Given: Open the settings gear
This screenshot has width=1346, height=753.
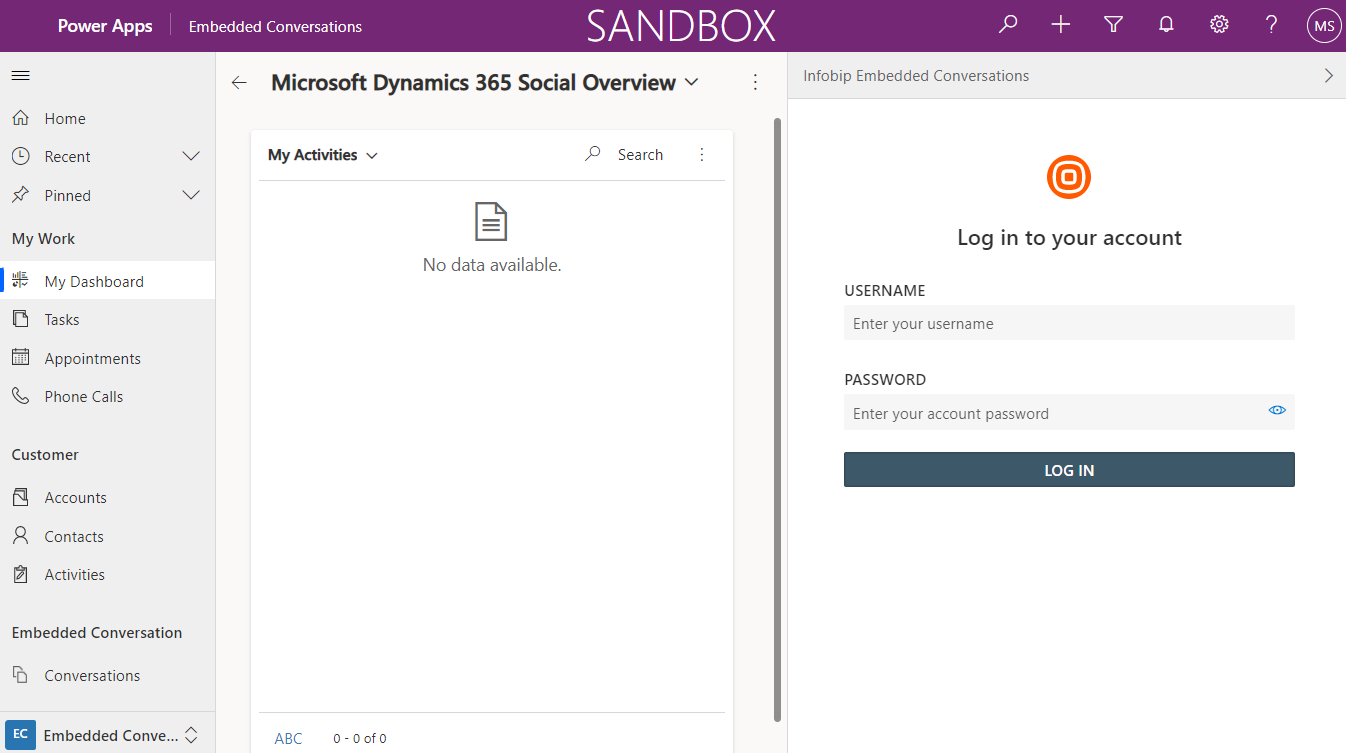Looking at the screenshot, I should pos(1219,25).
